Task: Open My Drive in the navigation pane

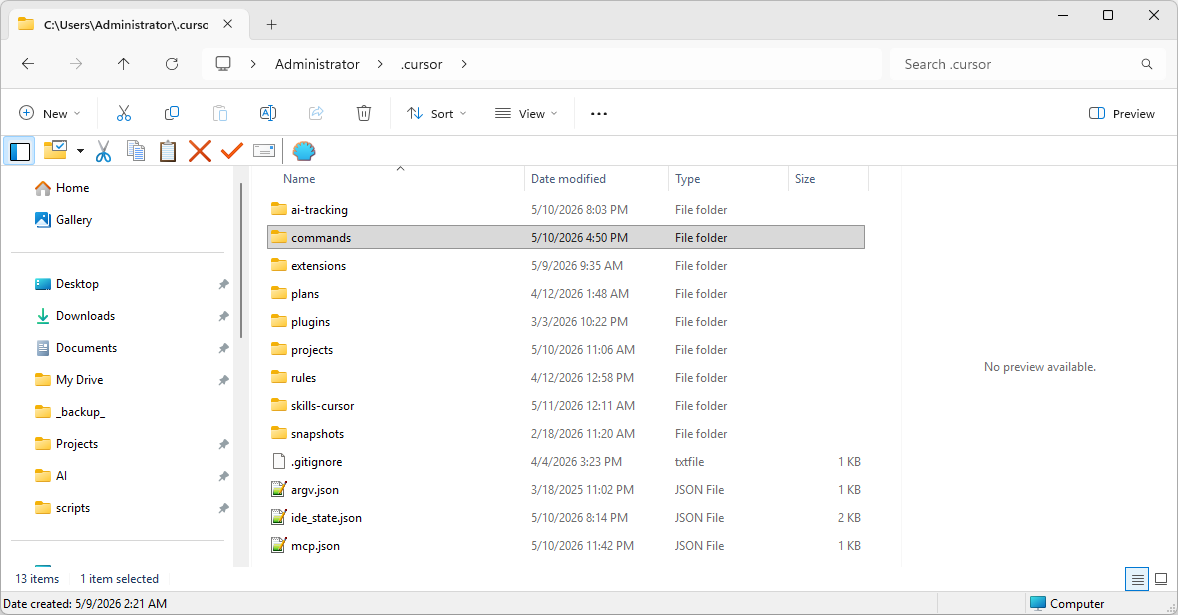Action: click(68, 380)
